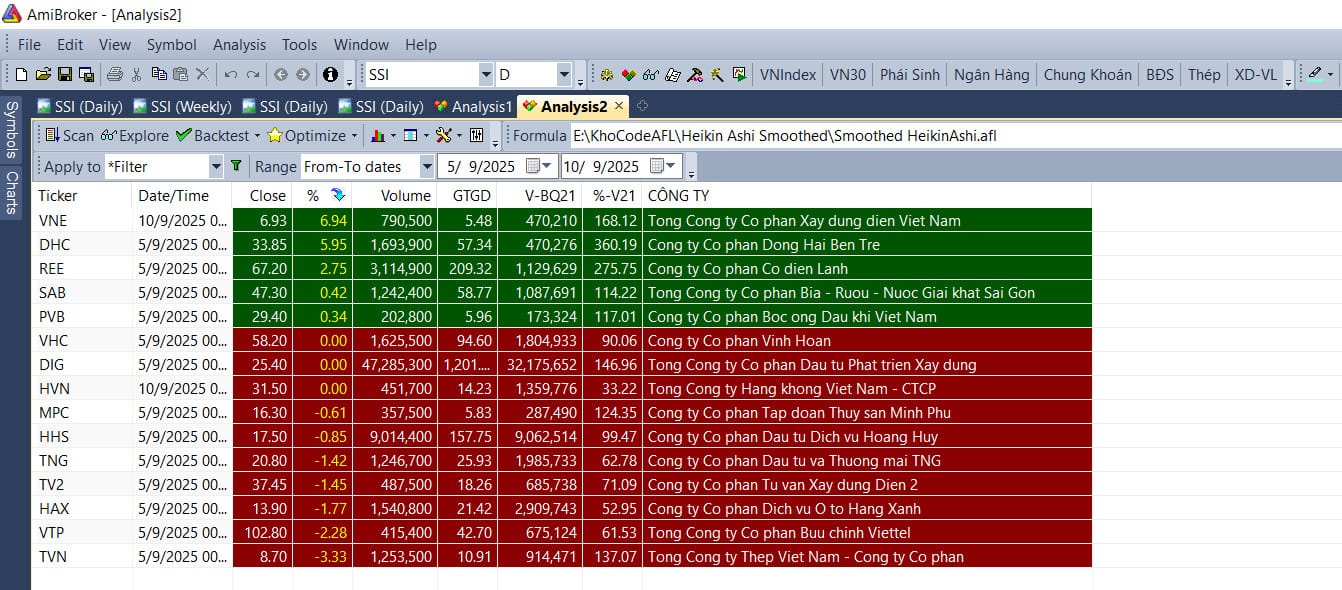Image resolution: width=1342 pixels, height=590 pixels.
Task: Switch to the SSI (Weekly) tab
Action: 182,106
